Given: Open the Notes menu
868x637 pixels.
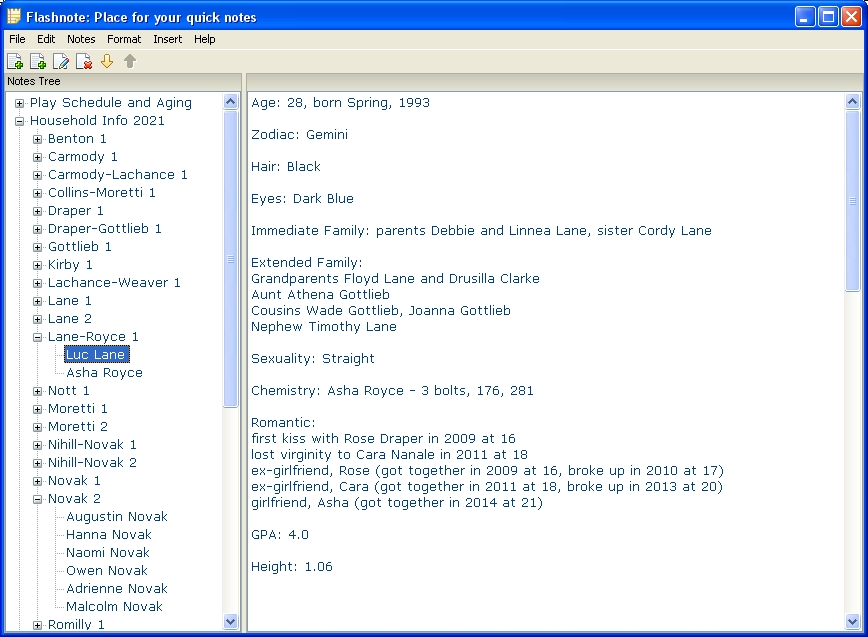Looking at the screenshot, I should 81,39.
